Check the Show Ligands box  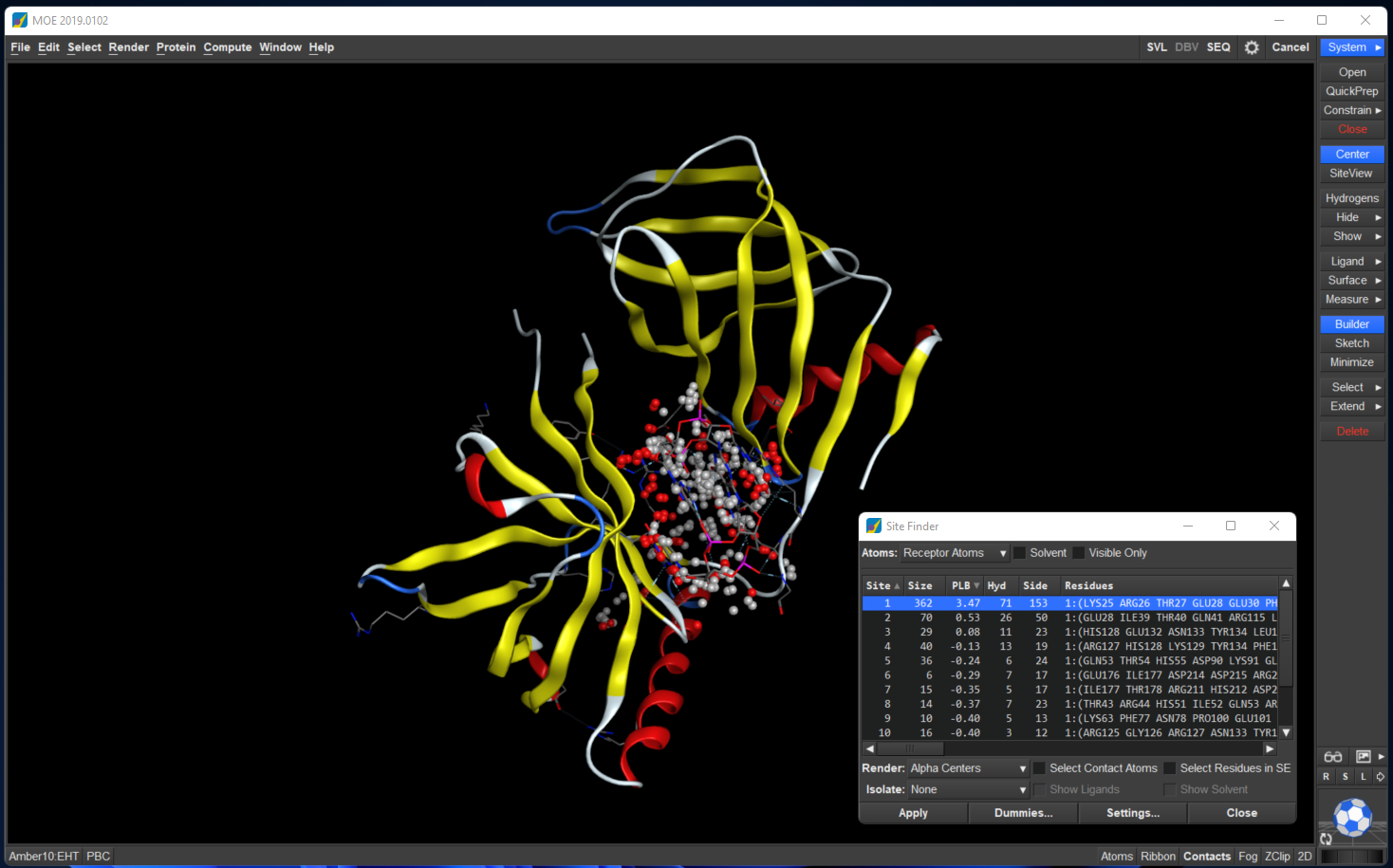1039,789
